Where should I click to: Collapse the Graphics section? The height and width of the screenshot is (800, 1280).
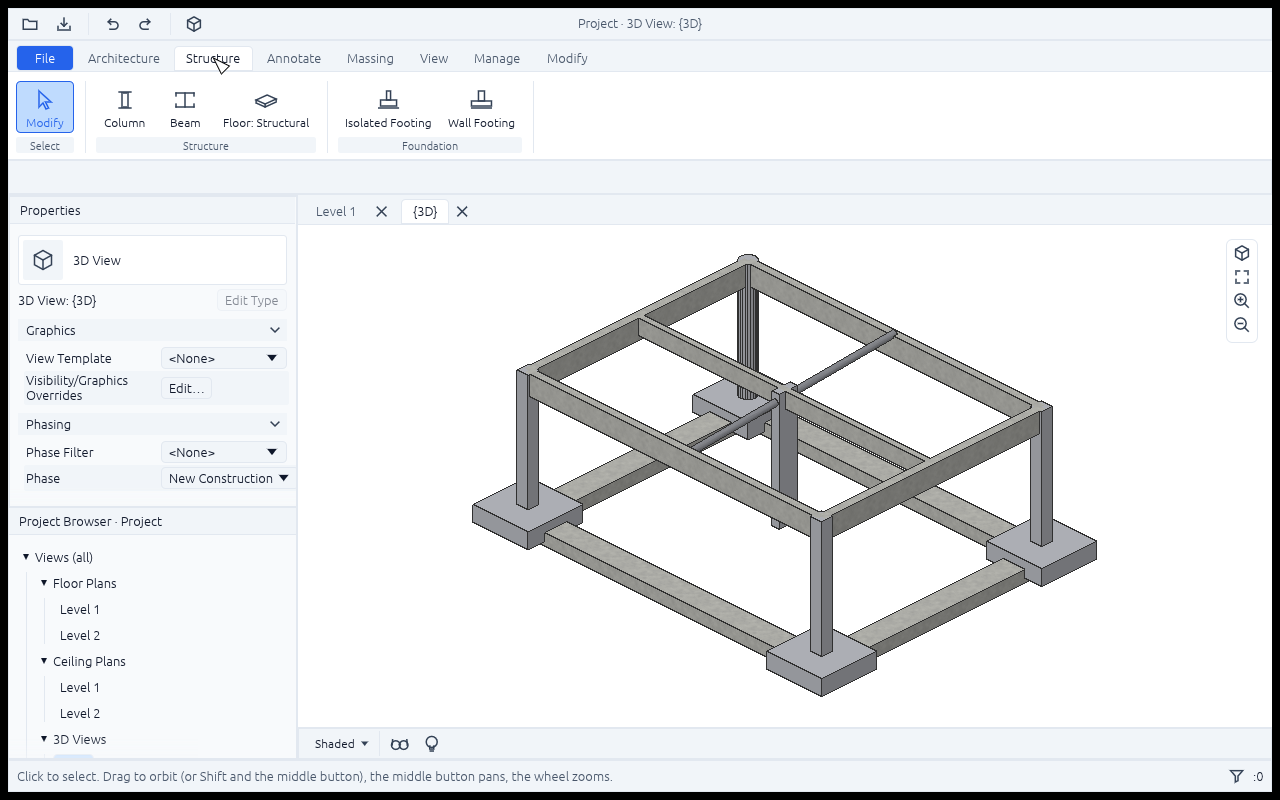152,330
